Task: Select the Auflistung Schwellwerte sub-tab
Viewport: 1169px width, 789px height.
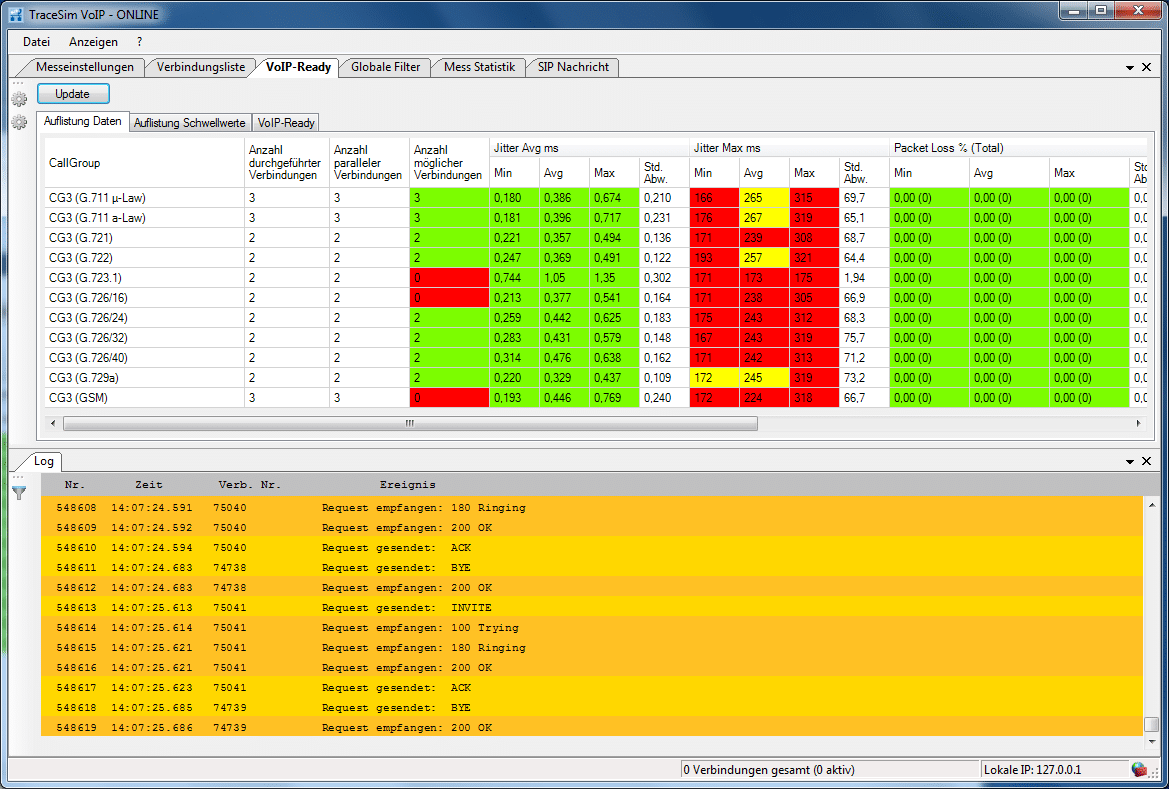Action: tap(189, 123)
